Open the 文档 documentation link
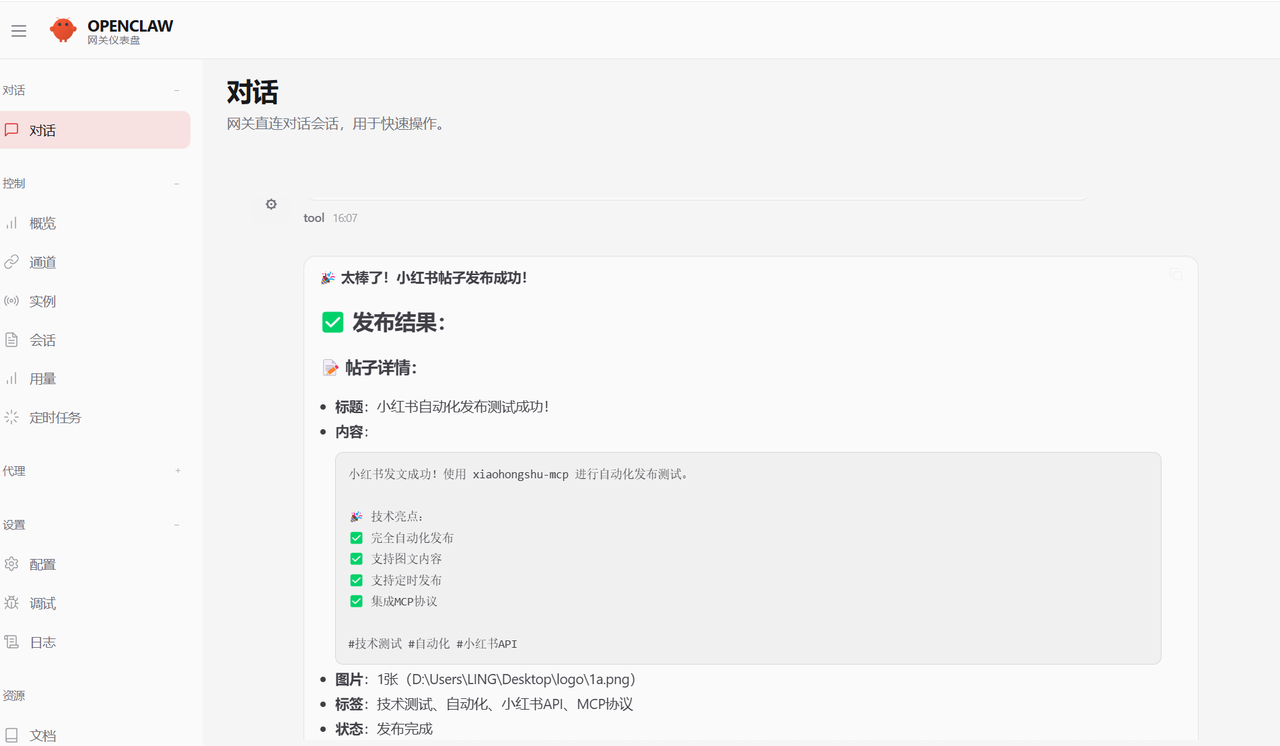The width and height of the screenshot is (1280, 746). pyautogui.click(x=93, y=735)
